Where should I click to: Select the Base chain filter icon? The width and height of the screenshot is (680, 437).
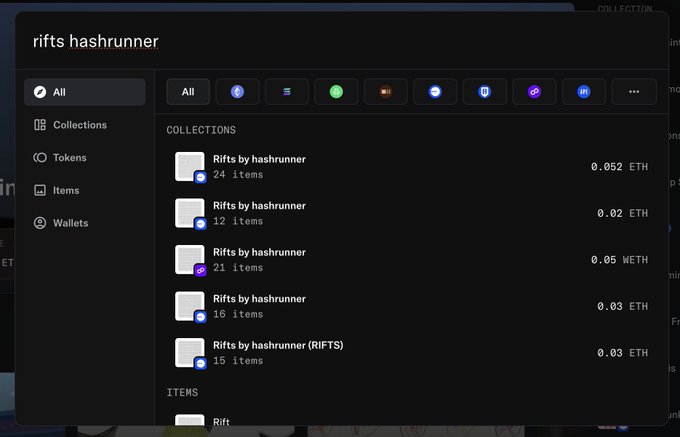coord(435,91)
